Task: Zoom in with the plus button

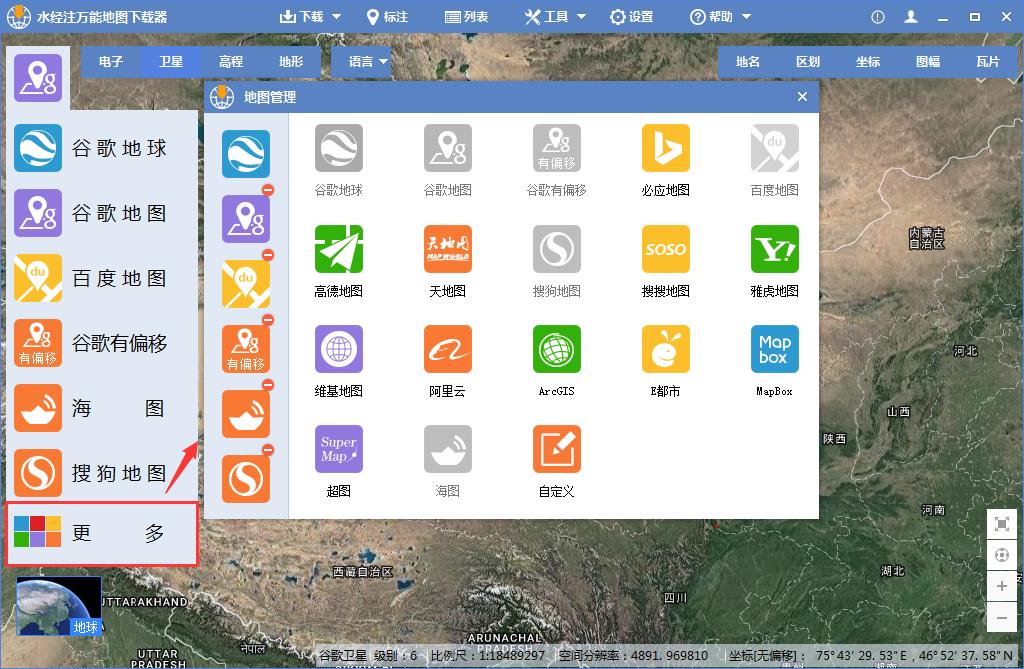Action: 1002,586
